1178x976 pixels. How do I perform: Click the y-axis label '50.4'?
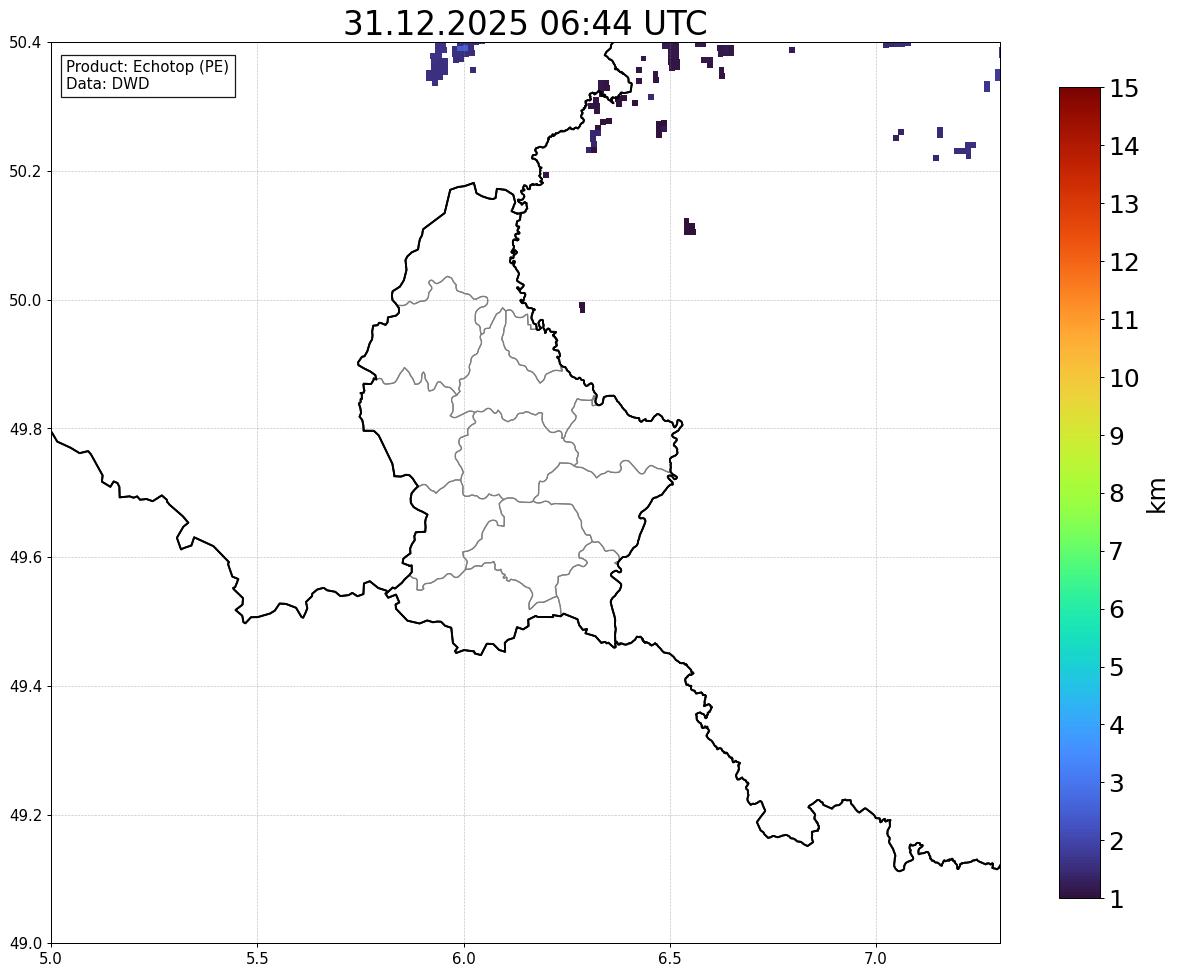click(x=24, y=43)
